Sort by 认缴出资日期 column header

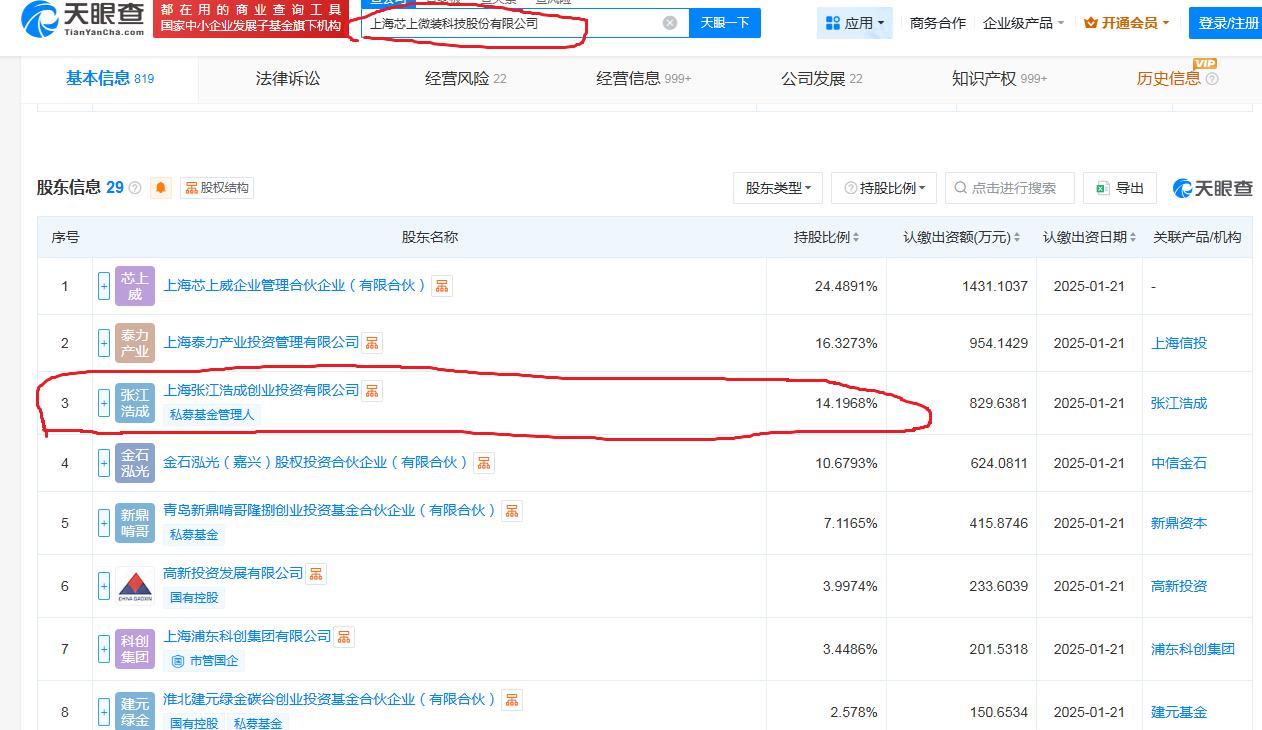[x=1089, y=237]
